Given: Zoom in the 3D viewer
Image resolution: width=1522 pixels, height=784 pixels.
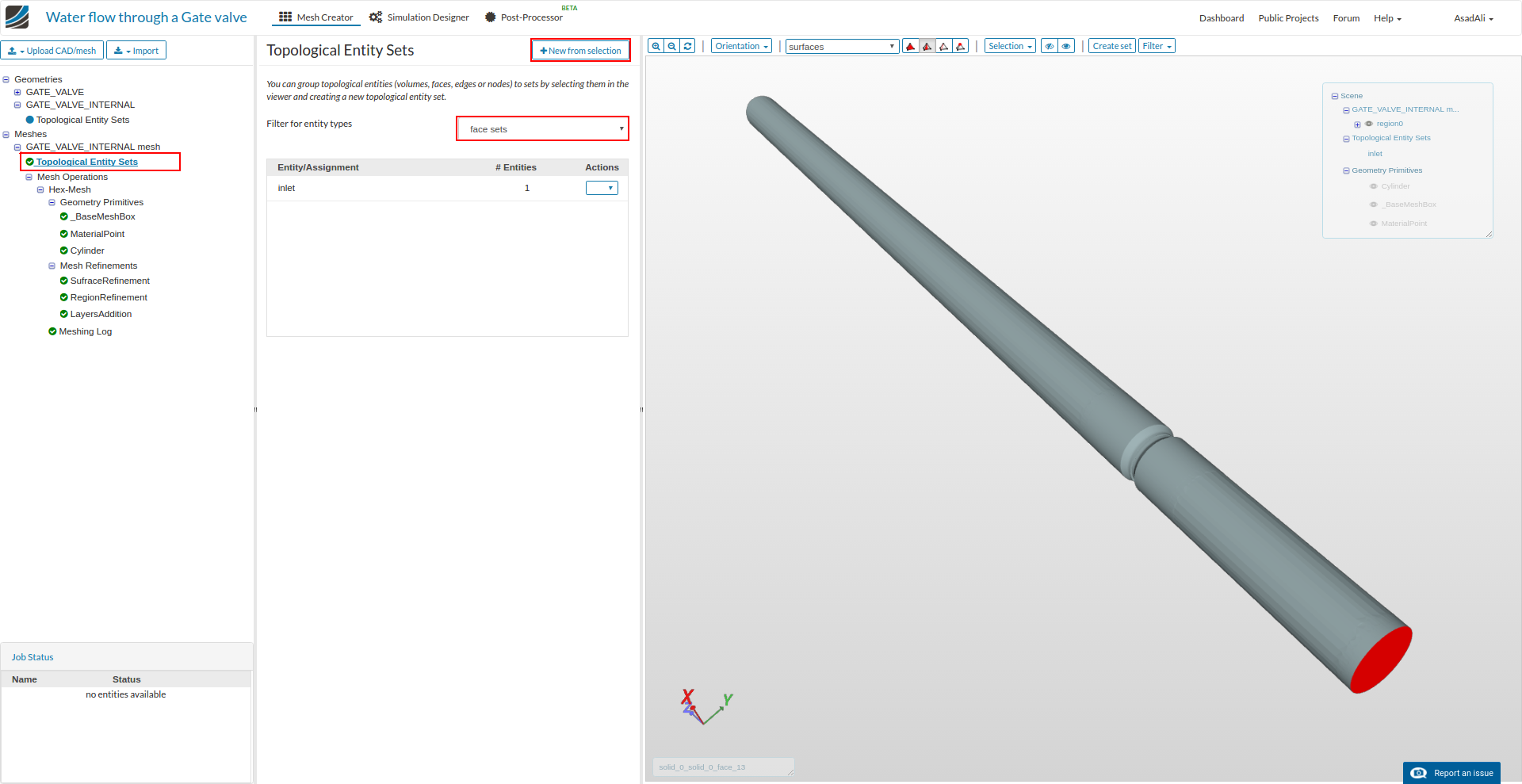Looking at the screenshot, I should coord(656,46).
